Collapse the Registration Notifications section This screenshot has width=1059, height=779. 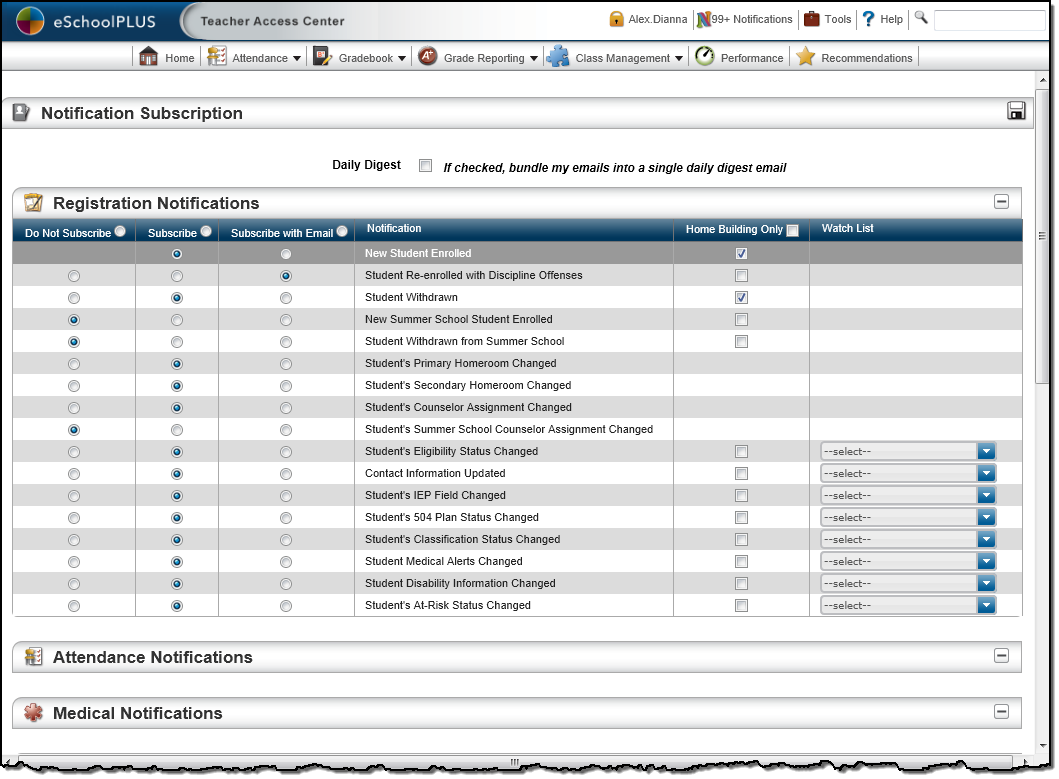[x=1001, y=202]
